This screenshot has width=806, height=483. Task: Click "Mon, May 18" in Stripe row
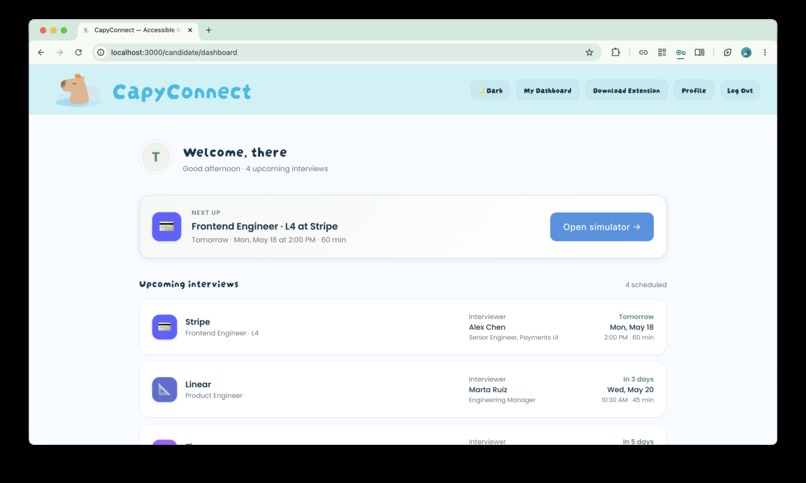[x=631, y=327]
